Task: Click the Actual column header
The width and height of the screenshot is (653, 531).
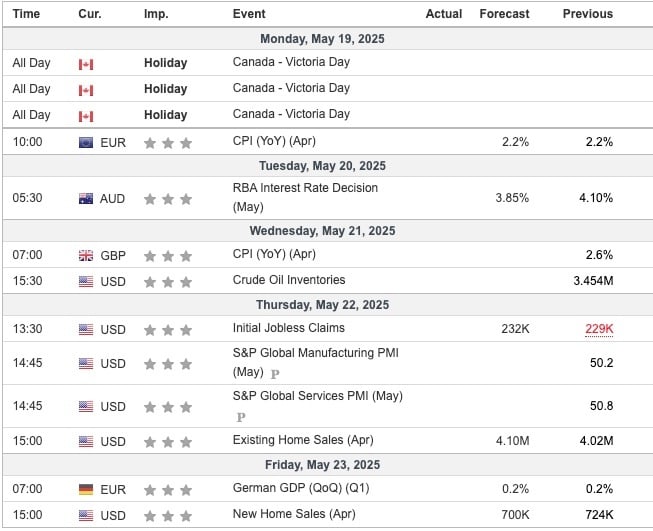Action: tap(444, 14)
